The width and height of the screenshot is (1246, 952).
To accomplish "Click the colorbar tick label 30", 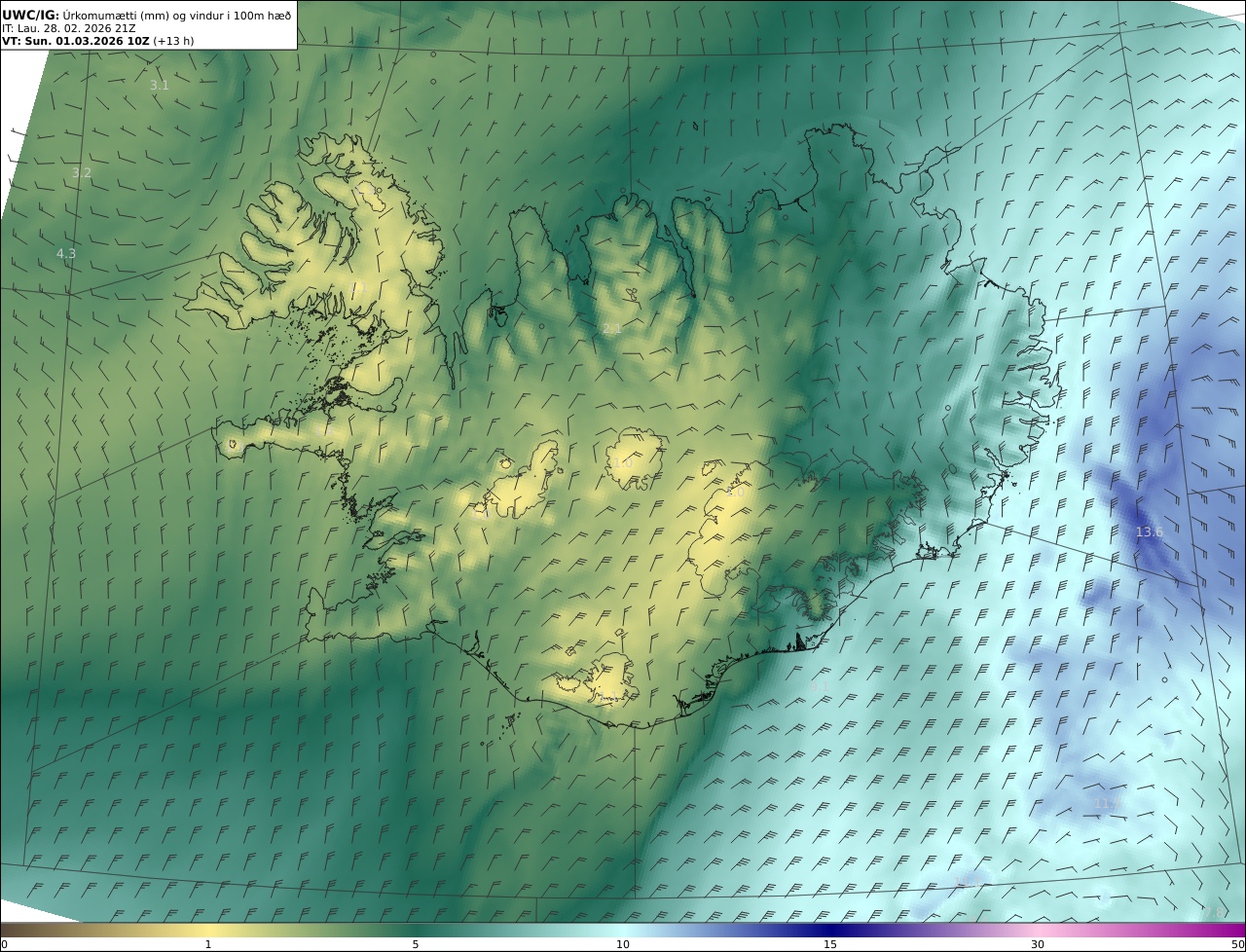I will [1038, 944].
